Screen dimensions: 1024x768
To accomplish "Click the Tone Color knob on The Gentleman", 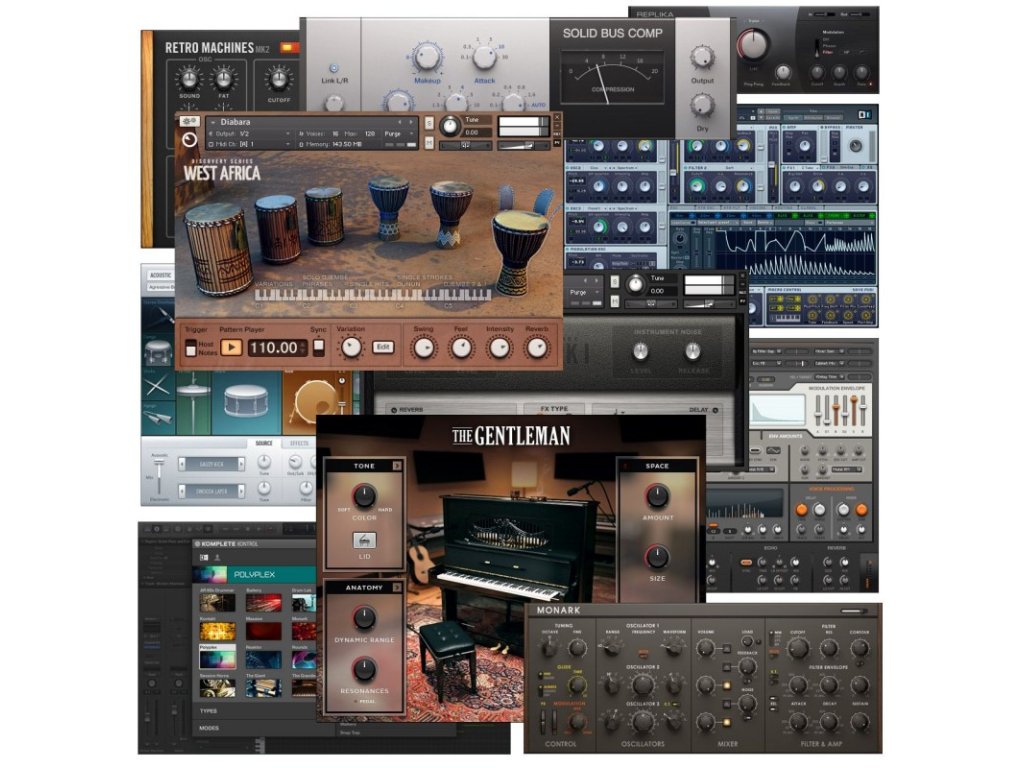I will coord(364,495).
